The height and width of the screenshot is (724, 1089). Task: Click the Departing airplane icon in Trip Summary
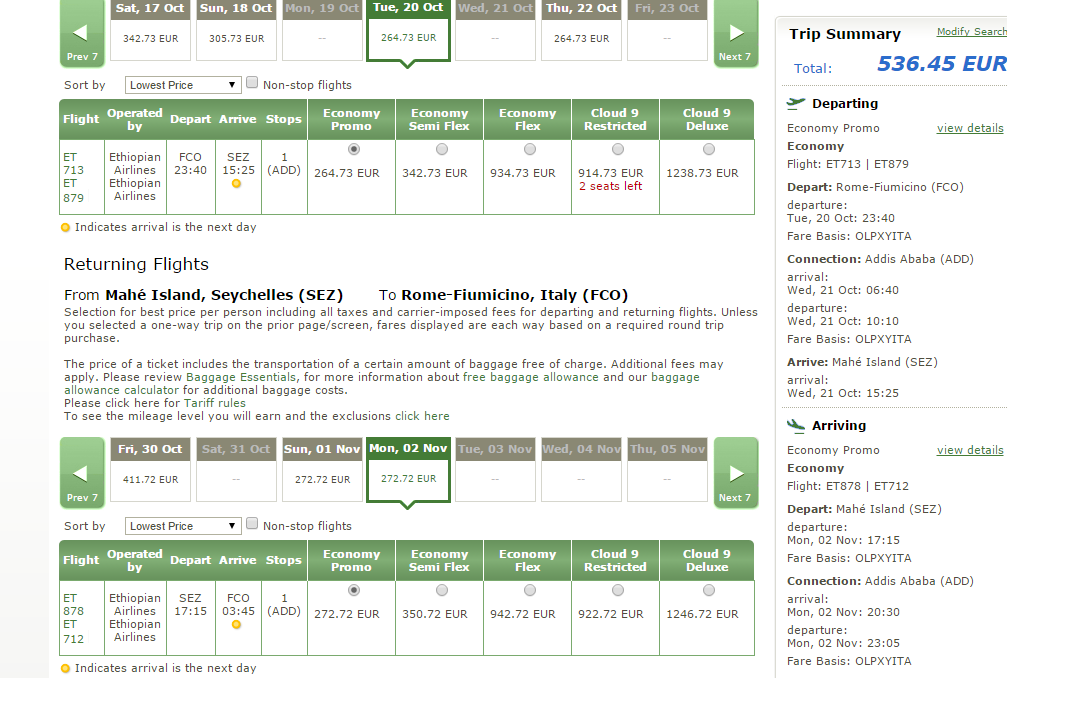796,104
